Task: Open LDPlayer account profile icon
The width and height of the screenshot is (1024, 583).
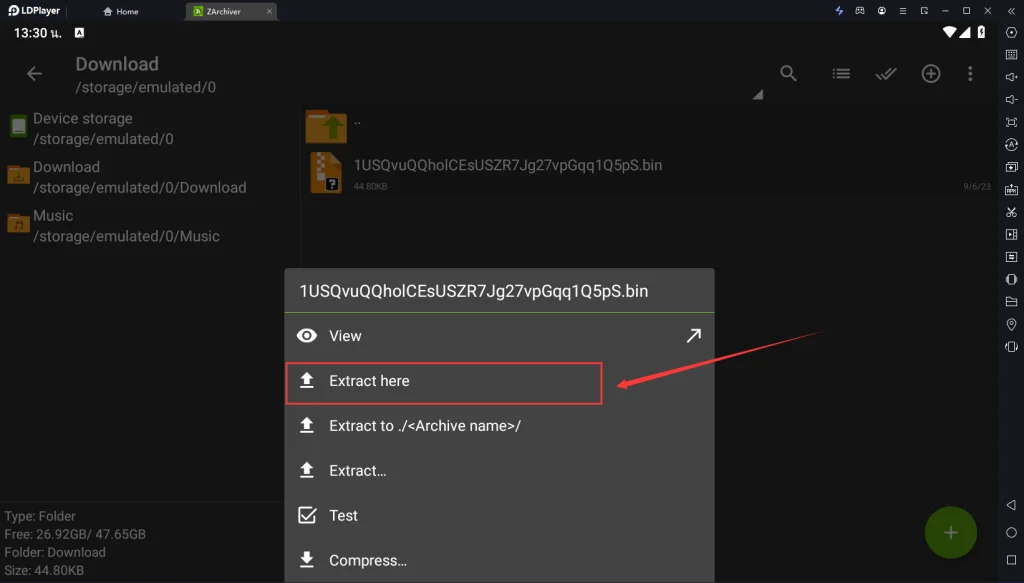Action: (882, 10)
